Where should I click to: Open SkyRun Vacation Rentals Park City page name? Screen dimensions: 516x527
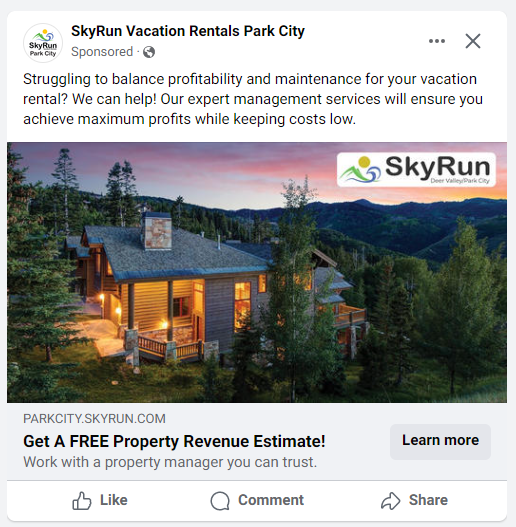(x=188, y=31)
